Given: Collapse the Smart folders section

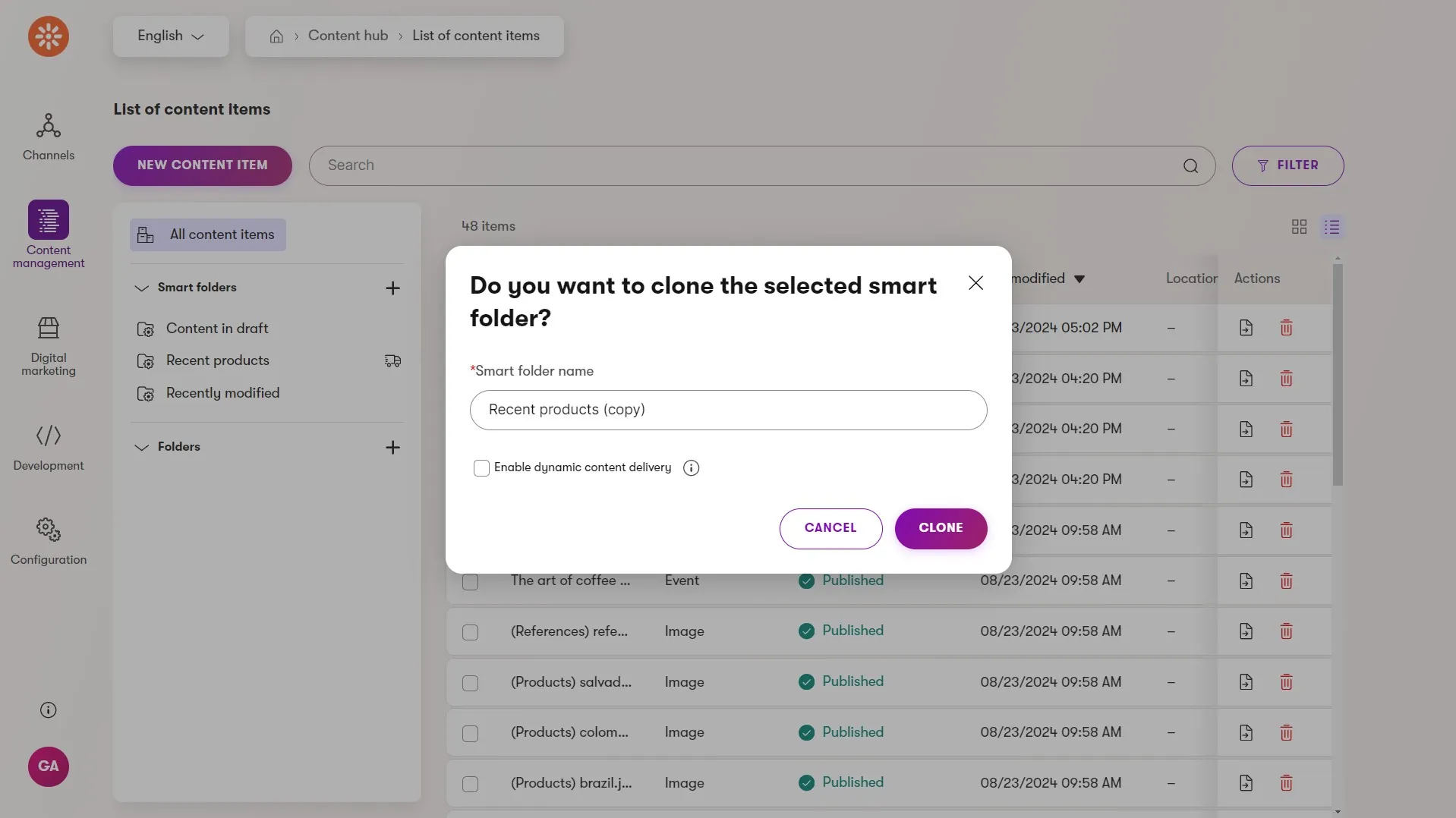Looking at the screenshot, I should click(x=141, y=288).
